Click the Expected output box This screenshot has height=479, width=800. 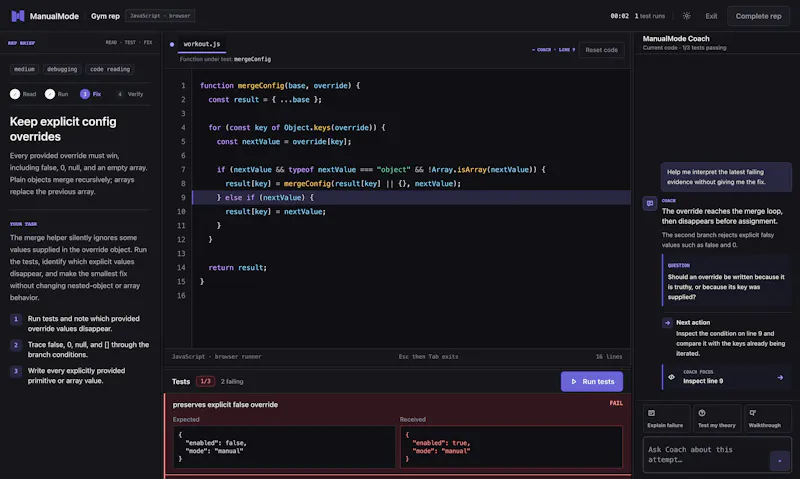coord(284,447)
